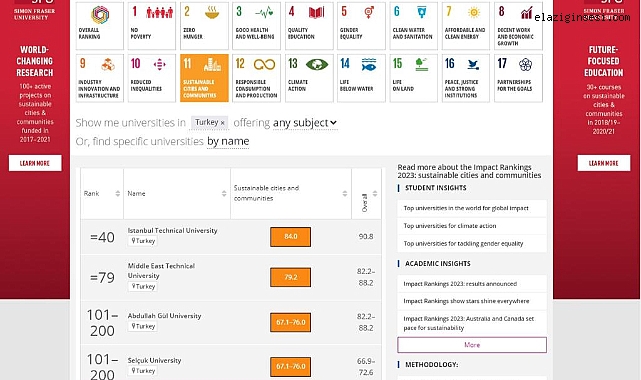The image size is (641, 380).
Task: Open the No Poverty goal tile
Action: point(152,26)
